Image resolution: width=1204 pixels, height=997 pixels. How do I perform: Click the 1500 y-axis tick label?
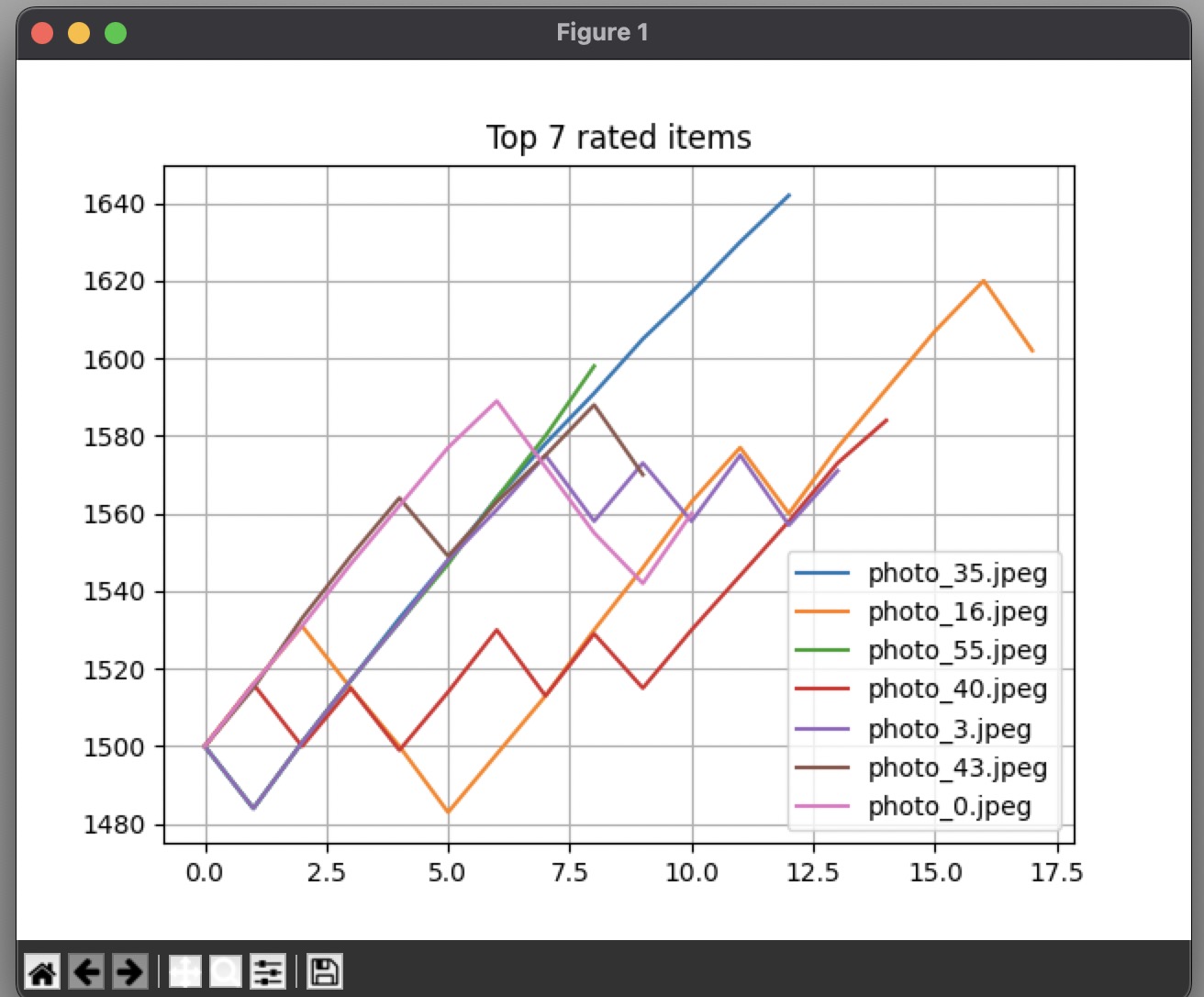coord(115,747)
